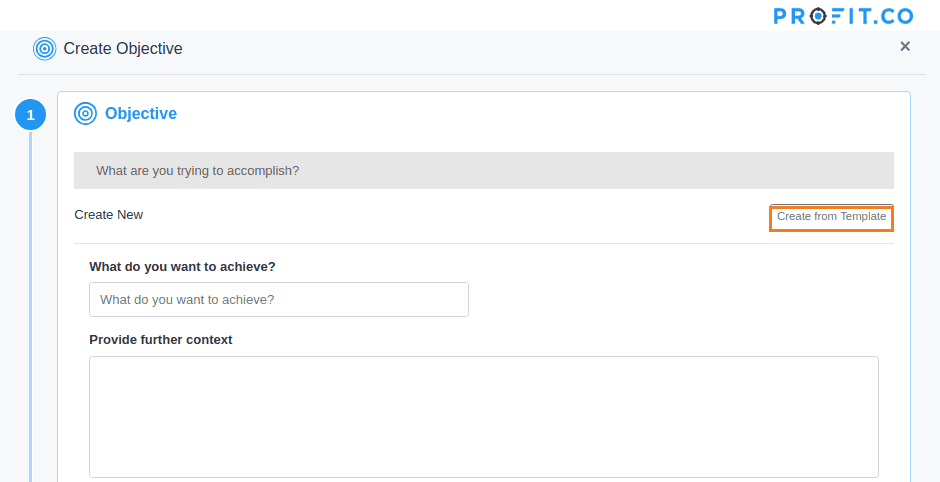This screenshot has height=482, width=940.
Task: Click the target icon beside Create Objective title
Action: (x=44, y=49)
